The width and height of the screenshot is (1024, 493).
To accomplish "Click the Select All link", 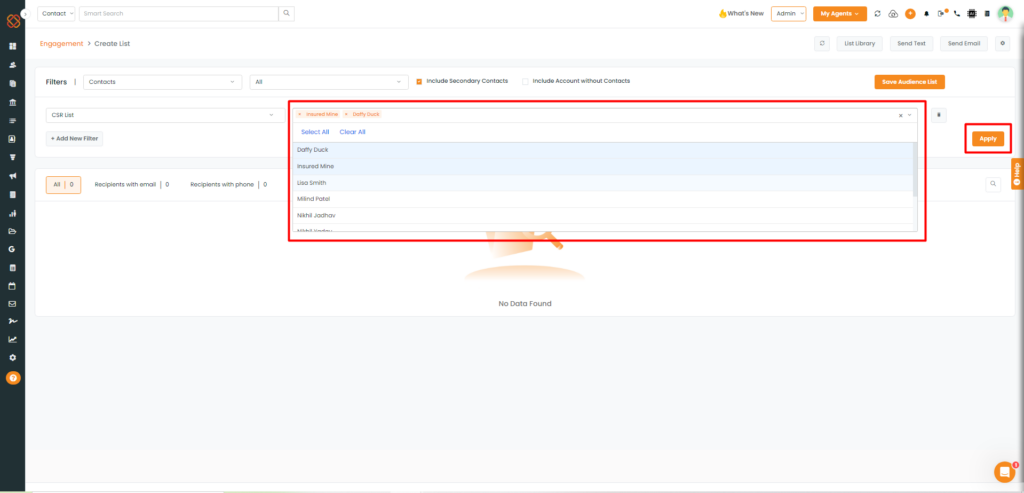I will coord(315,132).
